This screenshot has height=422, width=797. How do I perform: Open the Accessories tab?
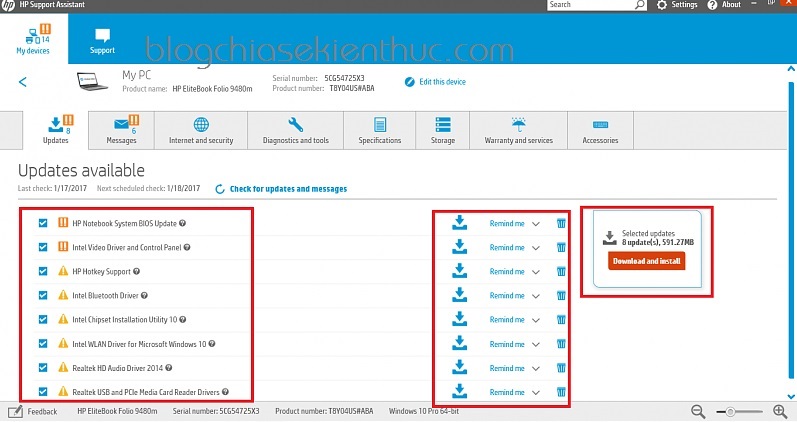point(600,131)
